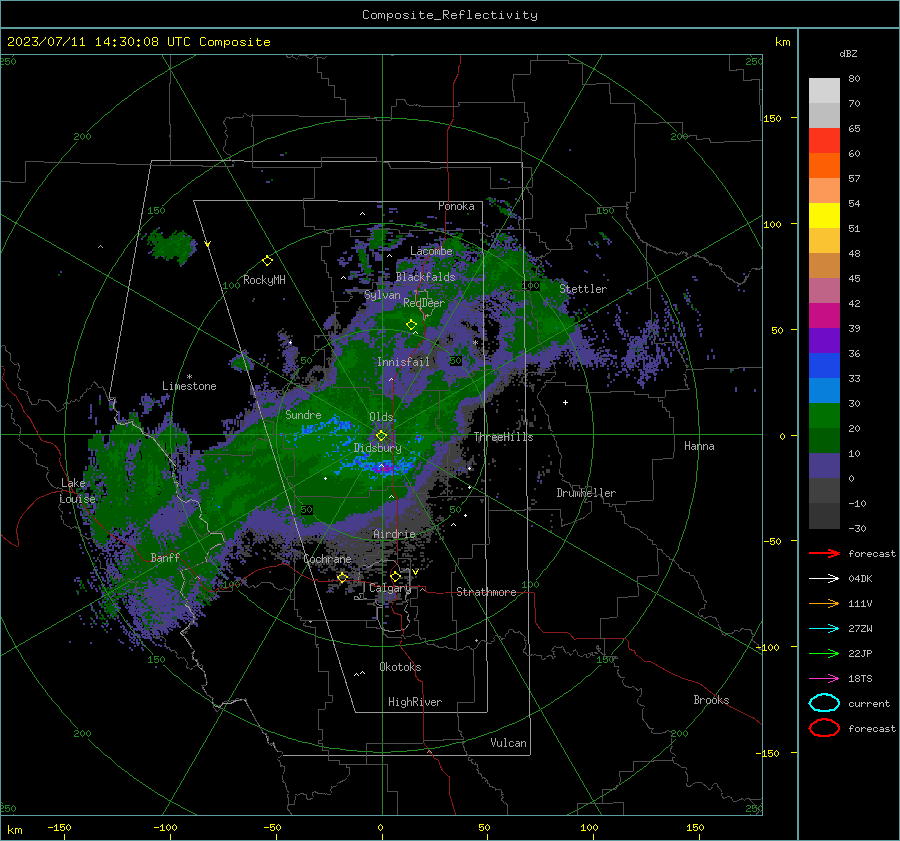Click the slate purple 10-0 dBZ swatch
The width and height of the screenshot is (900, 841).
click(x=824, y=466)
